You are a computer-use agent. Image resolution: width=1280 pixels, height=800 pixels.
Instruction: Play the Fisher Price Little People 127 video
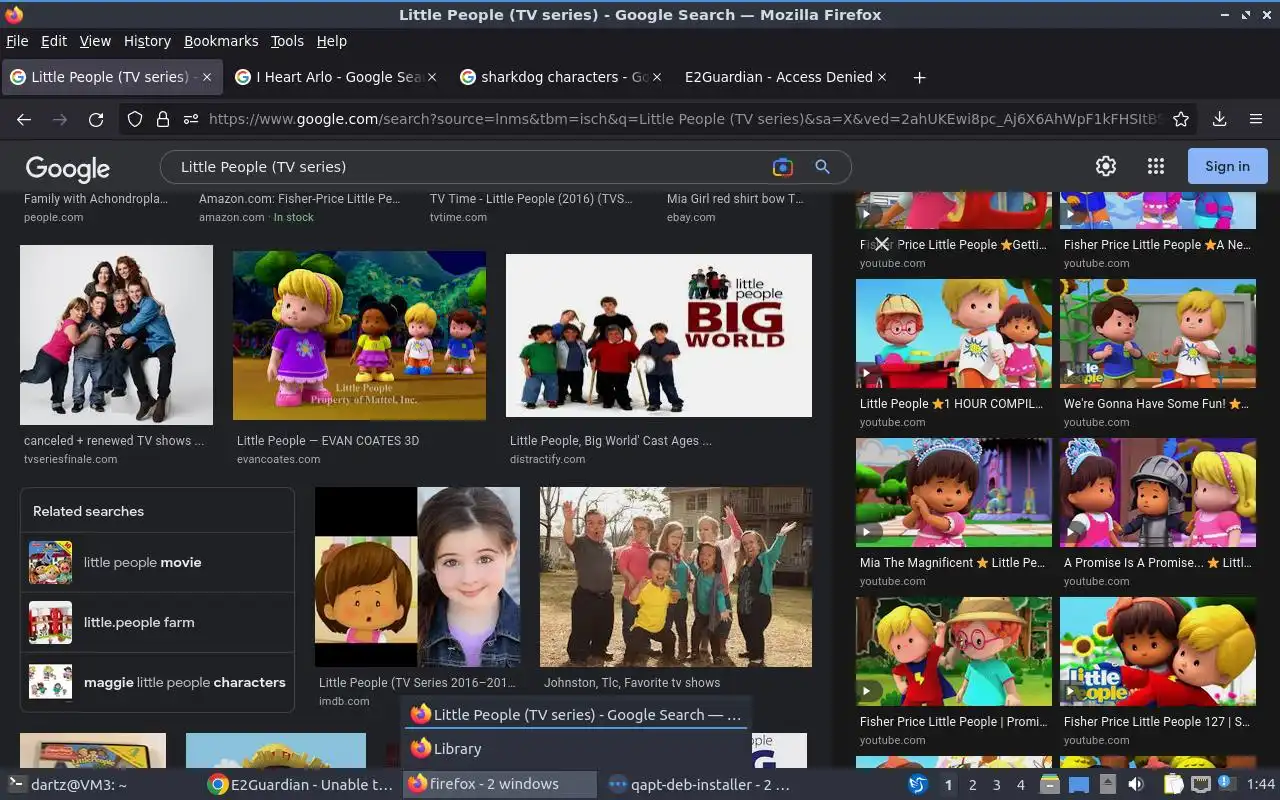pyautogui.click(x=1158, y=651)
